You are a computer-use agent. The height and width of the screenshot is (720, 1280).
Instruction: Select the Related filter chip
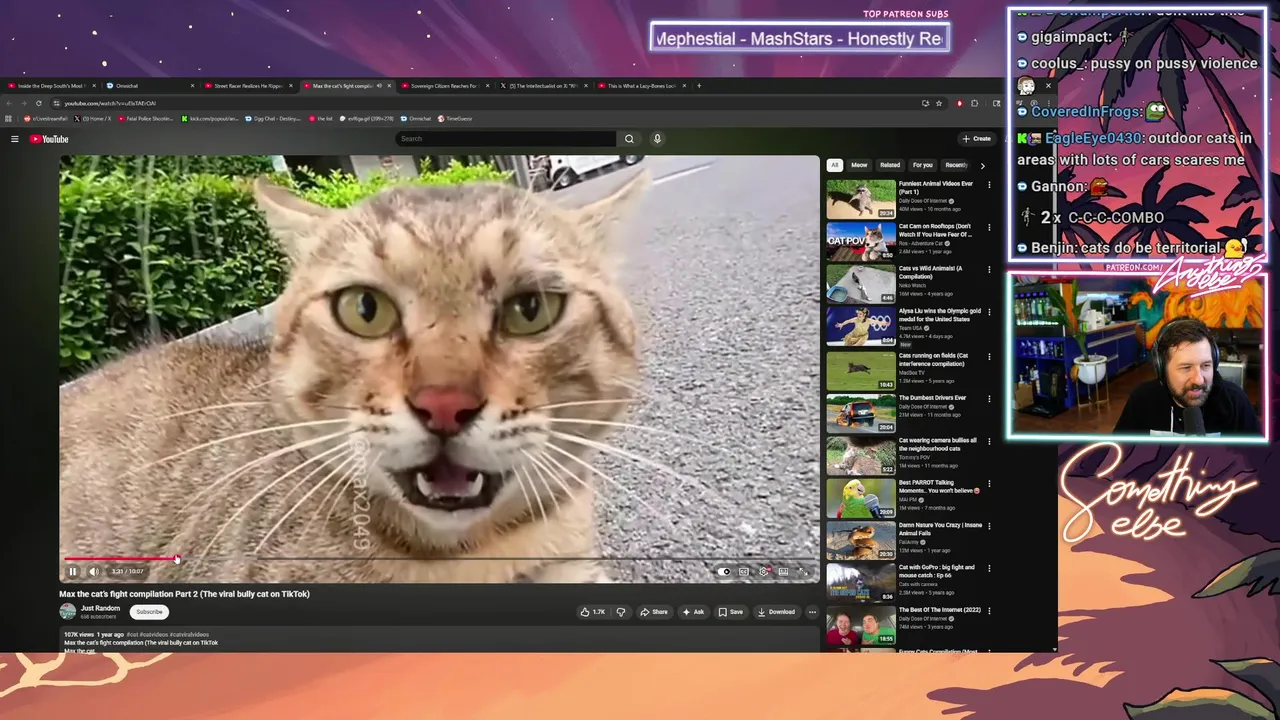(890, 165)
